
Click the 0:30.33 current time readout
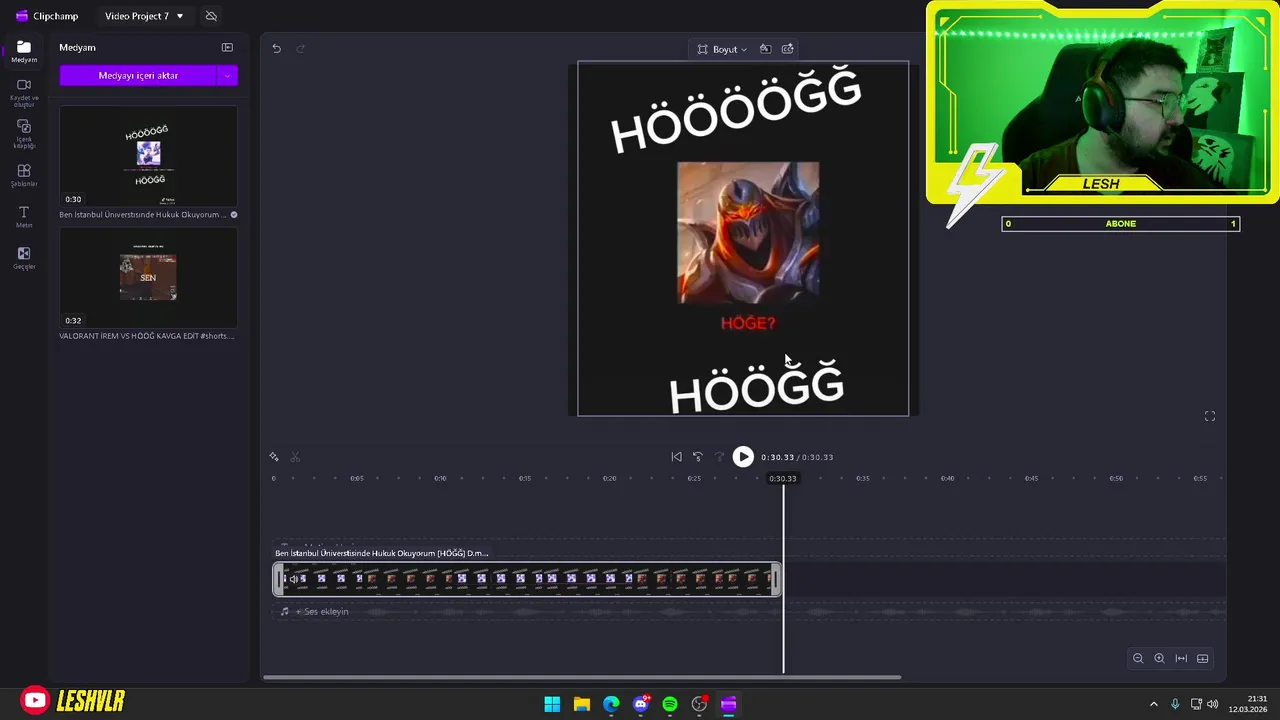click(777, 457)
